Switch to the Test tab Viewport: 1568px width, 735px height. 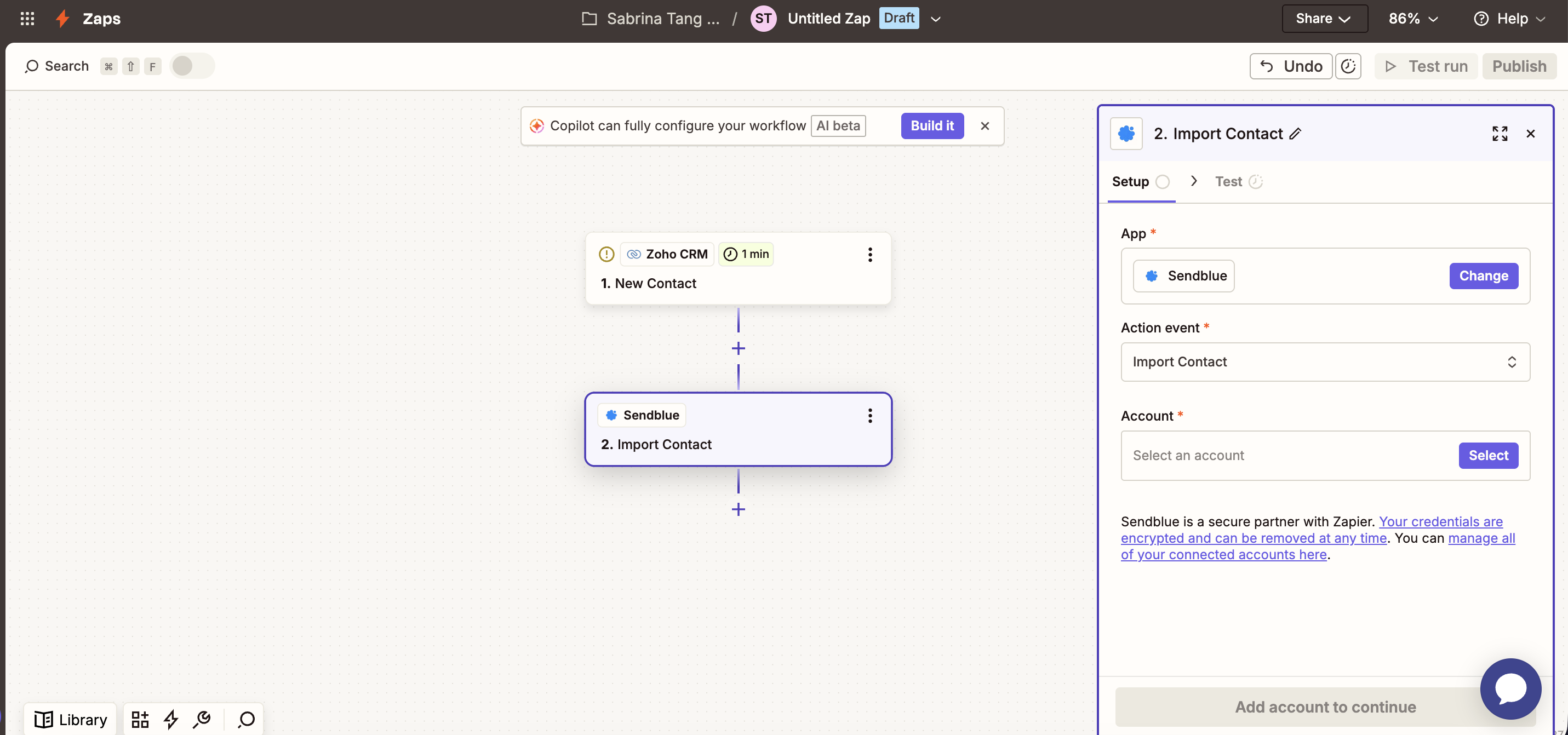tap(1239, 181)
